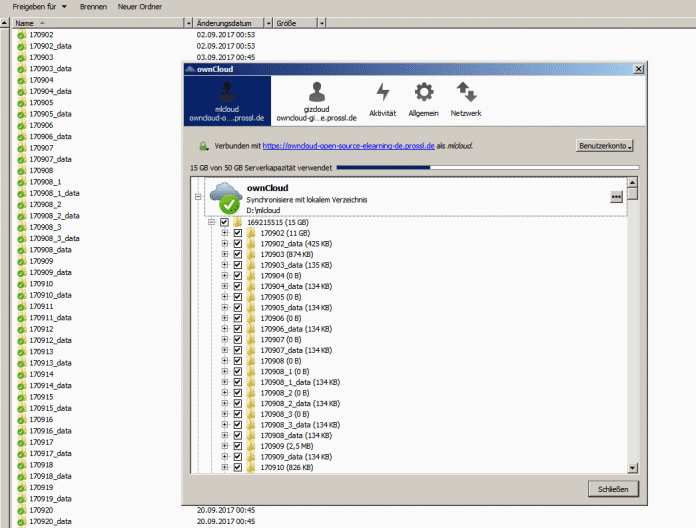Click Brennen in the Explorer toolbar
This screenshot has height=528, width=696.
point(94,7)
